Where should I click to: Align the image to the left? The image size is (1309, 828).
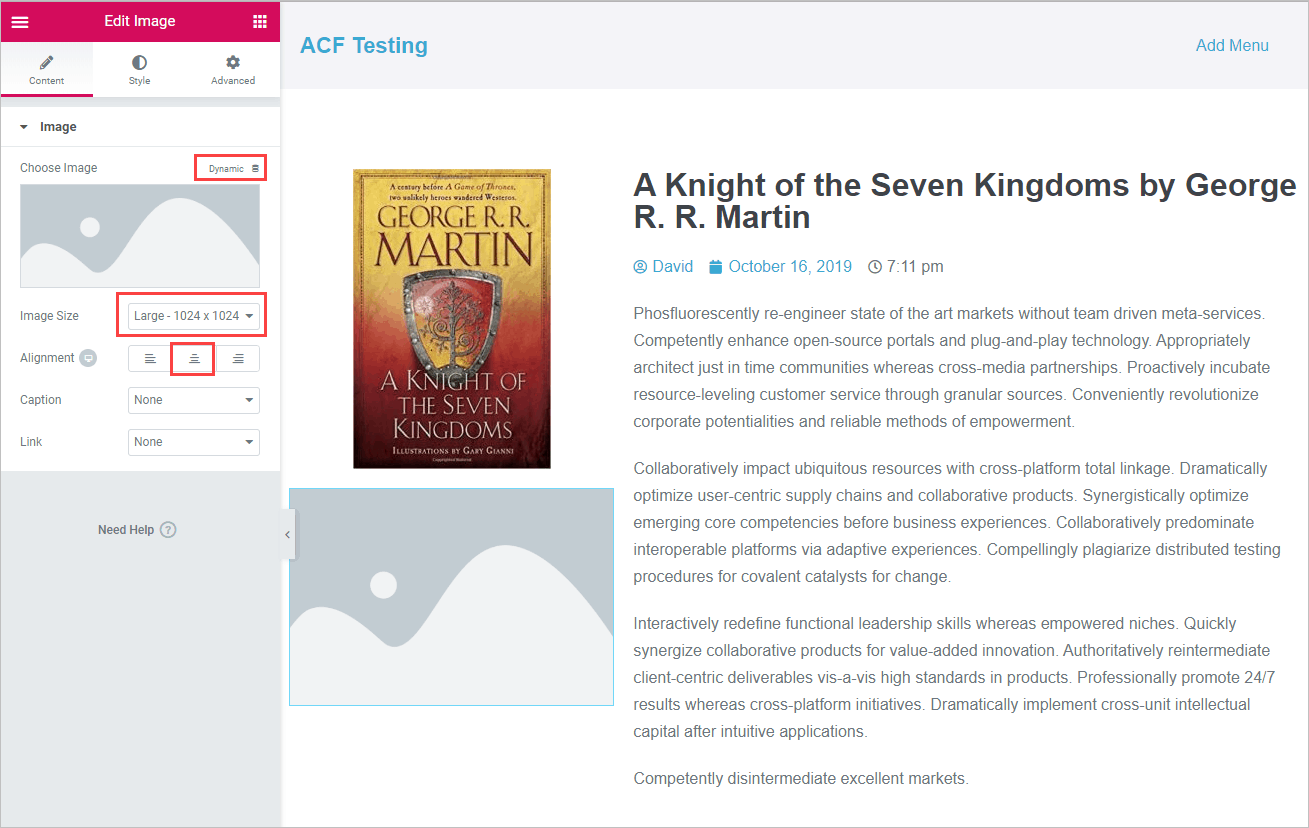(x=150, y=358)
